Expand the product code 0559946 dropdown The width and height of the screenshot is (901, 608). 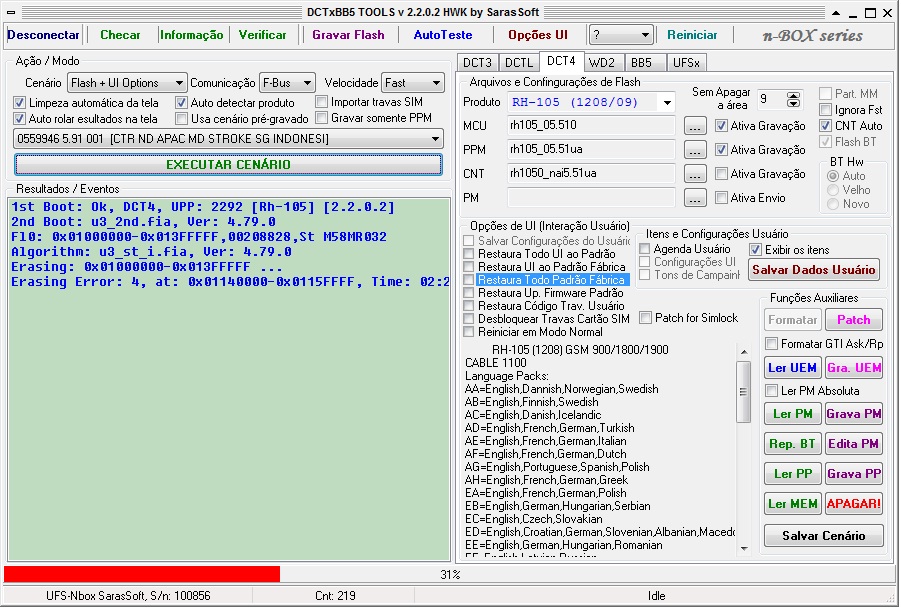tap(228, 138)
